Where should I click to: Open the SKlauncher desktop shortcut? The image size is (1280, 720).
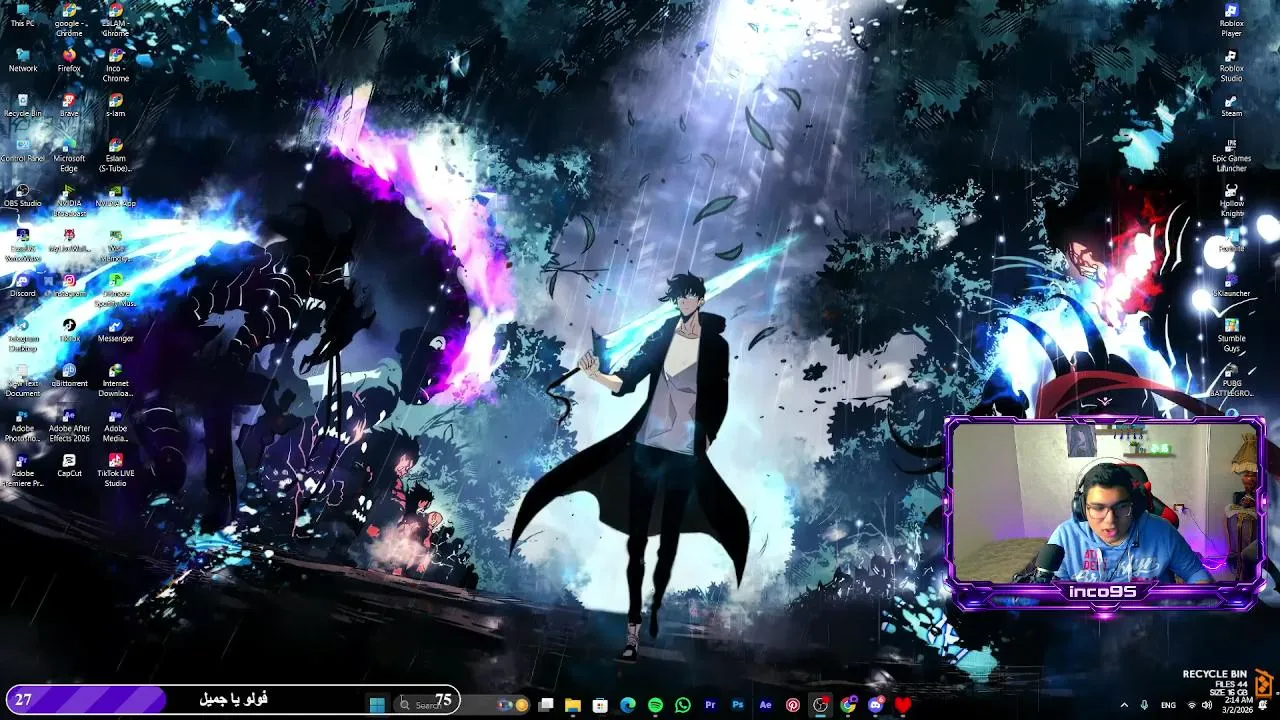point(1231,285)
